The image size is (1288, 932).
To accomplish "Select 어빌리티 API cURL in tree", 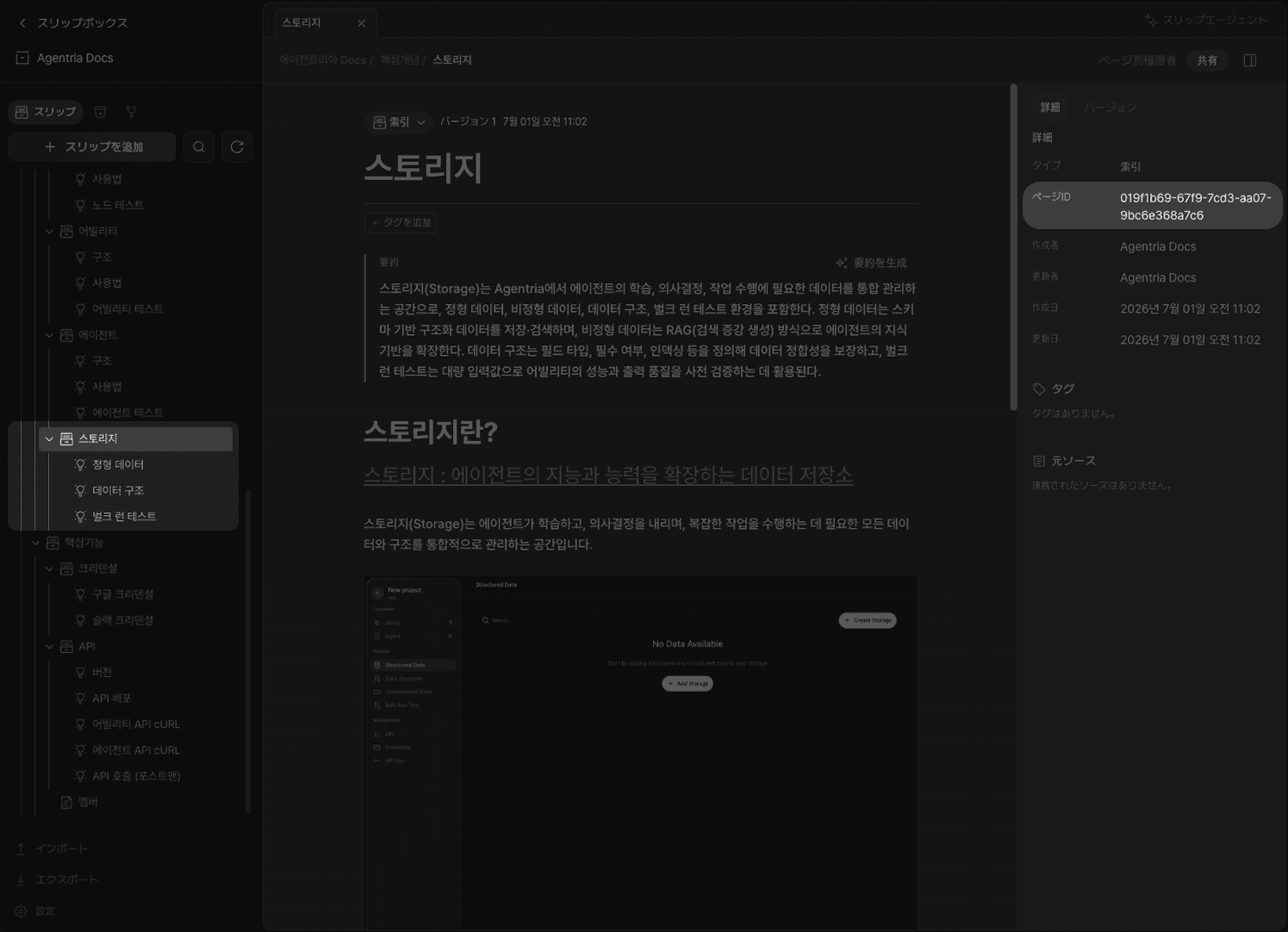I will click(136, 724).
